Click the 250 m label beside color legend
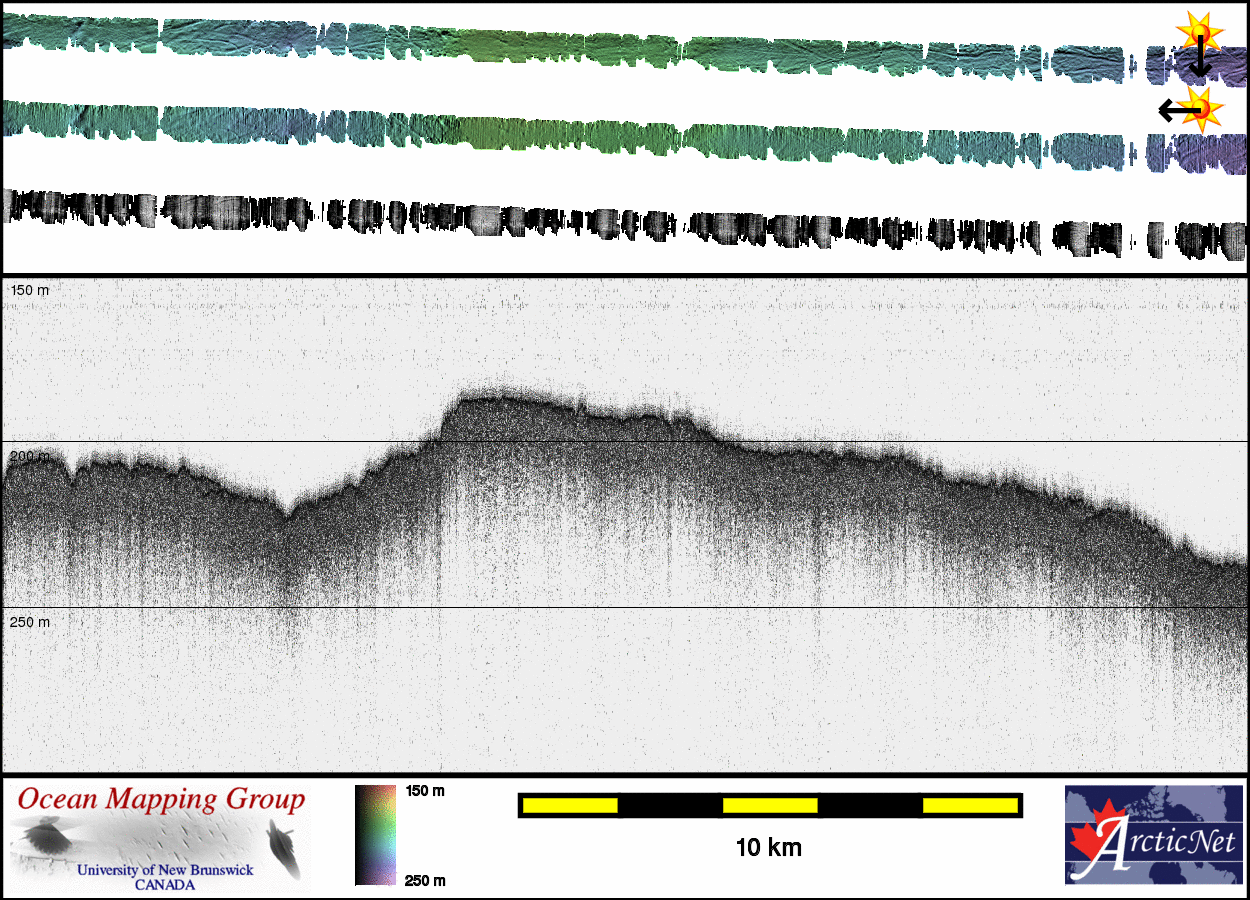This screenshot has width=1250, height=900. click(424, 880)
